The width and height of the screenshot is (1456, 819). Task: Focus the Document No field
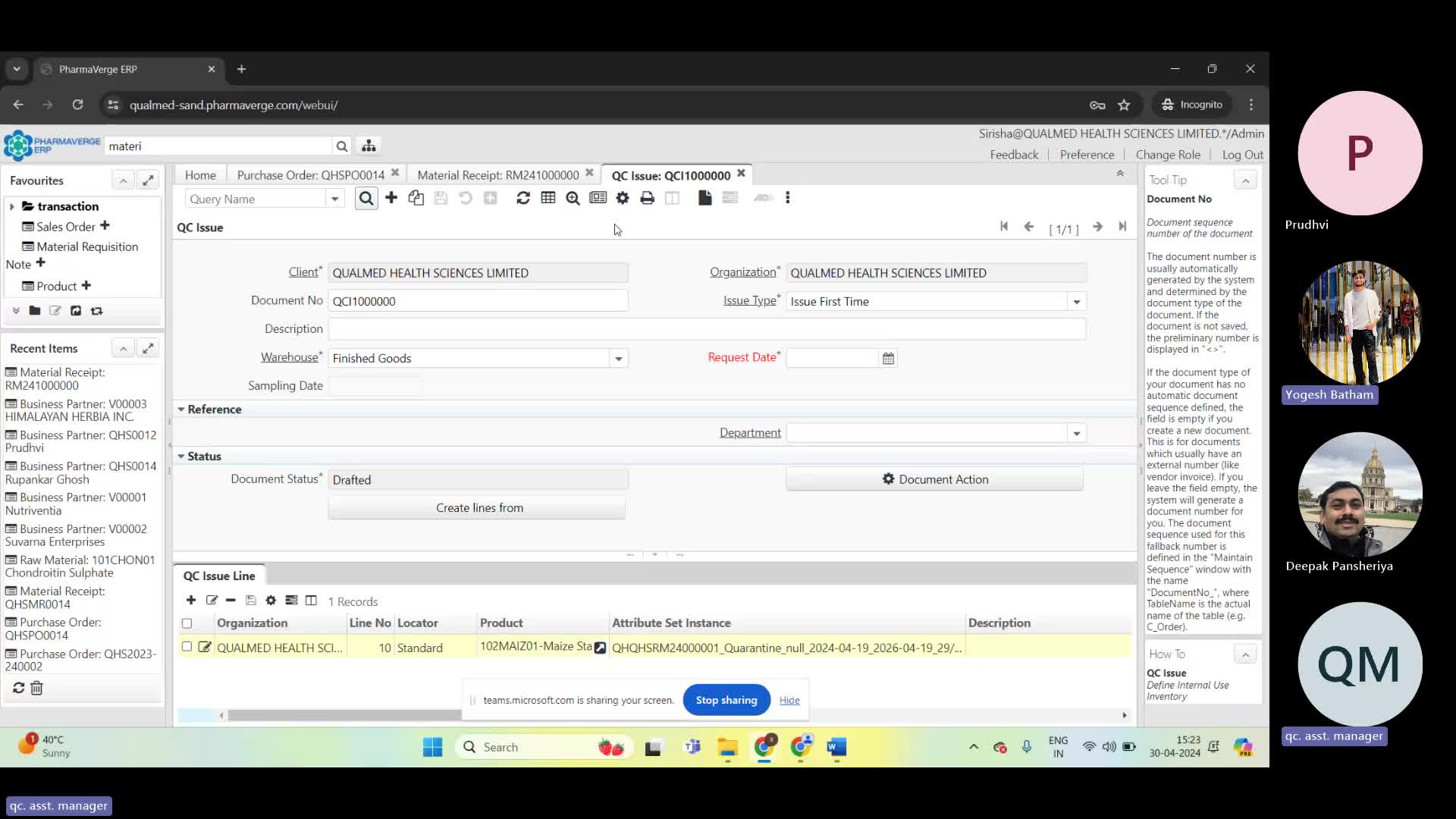[478, 301]
